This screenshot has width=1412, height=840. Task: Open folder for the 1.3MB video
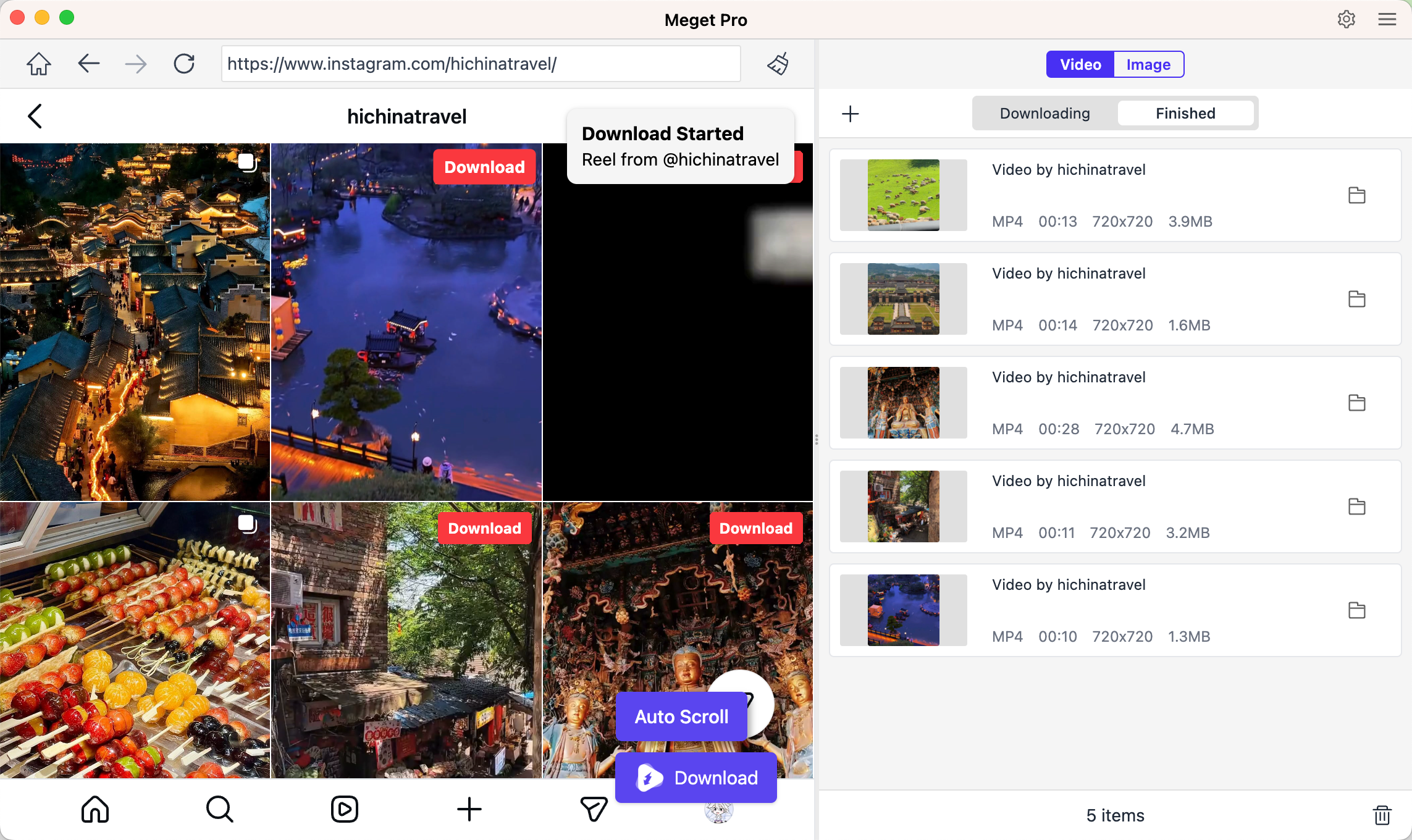1357,610
